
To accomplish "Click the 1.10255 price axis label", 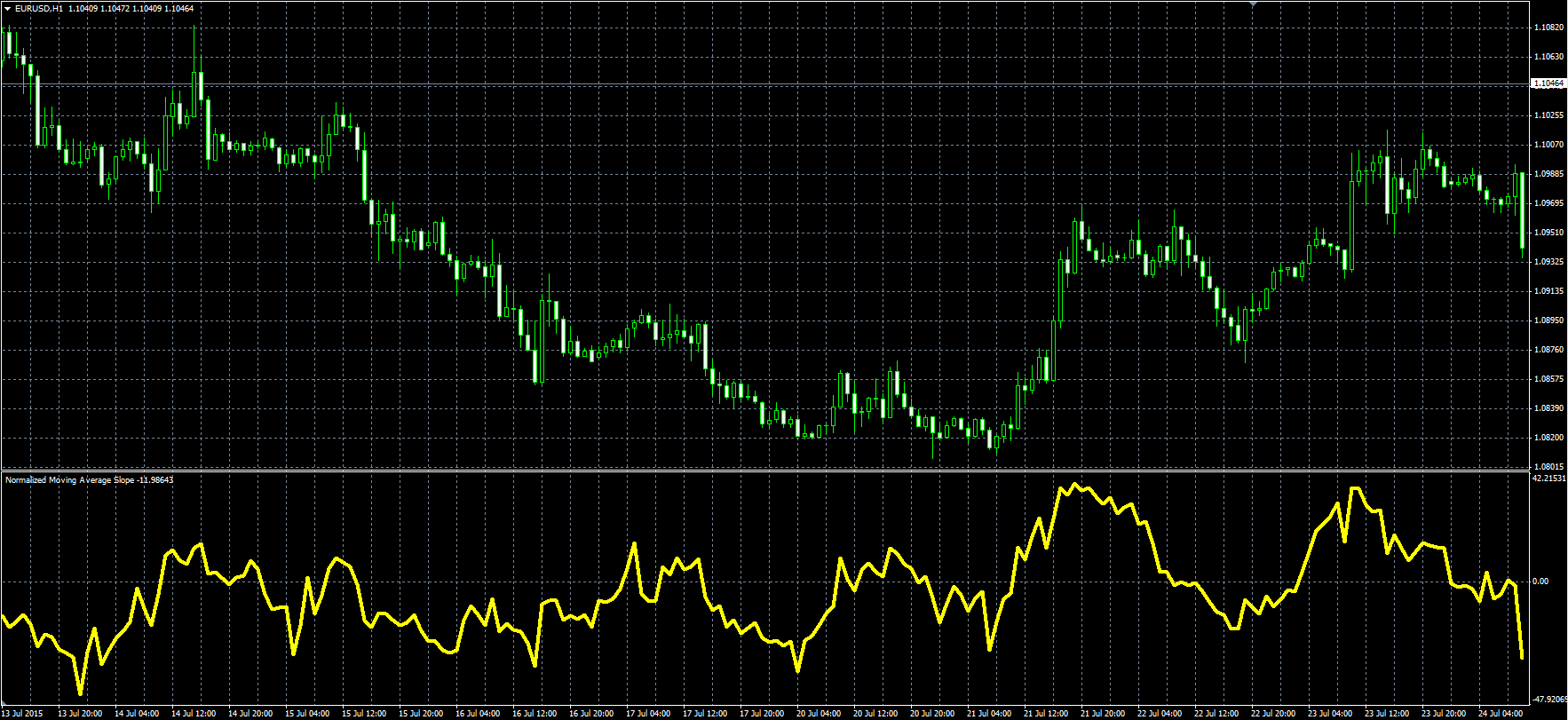I will click(1549, 115).
